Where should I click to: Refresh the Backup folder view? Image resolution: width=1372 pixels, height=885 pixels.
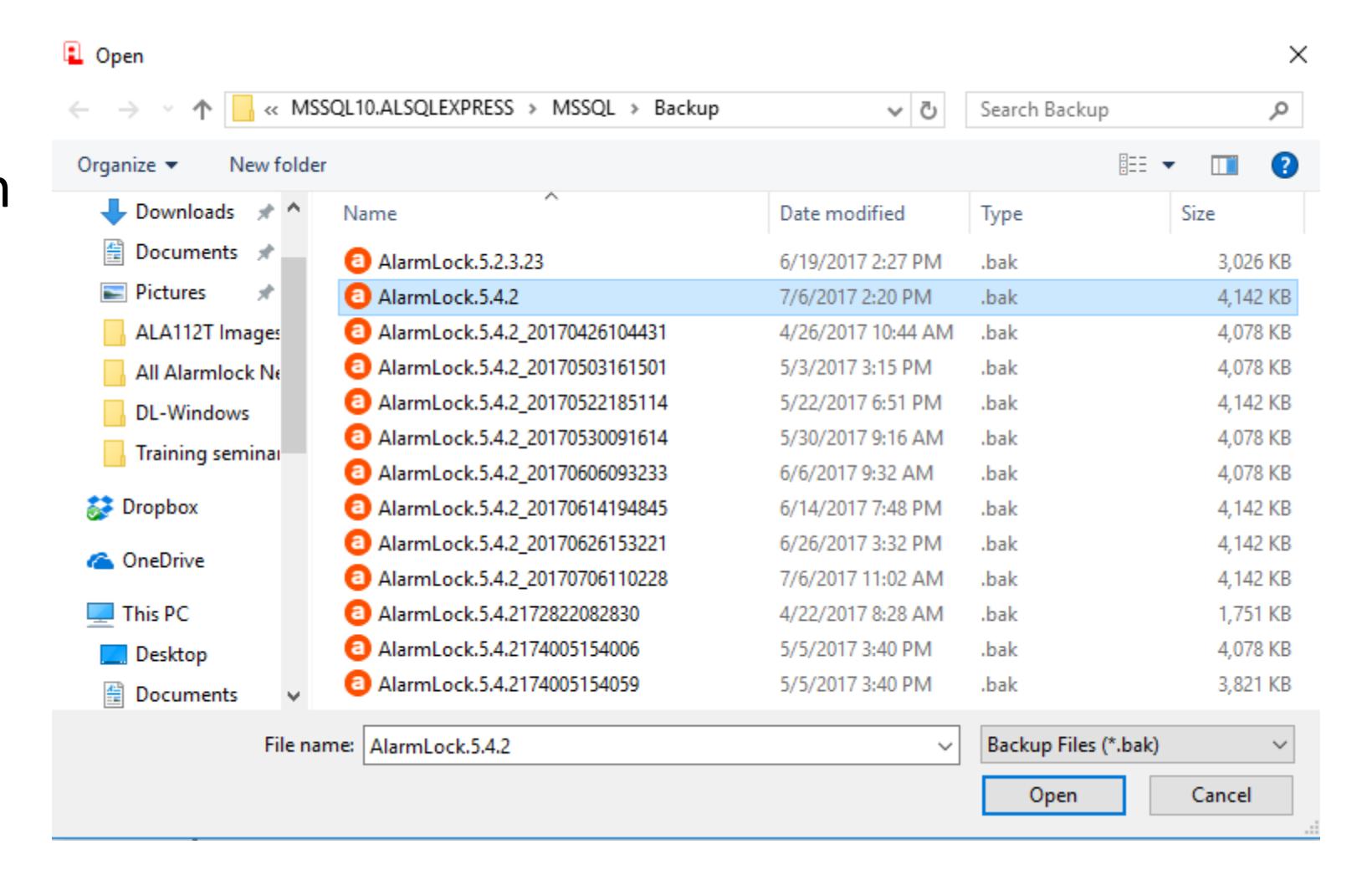click(928, 110)
